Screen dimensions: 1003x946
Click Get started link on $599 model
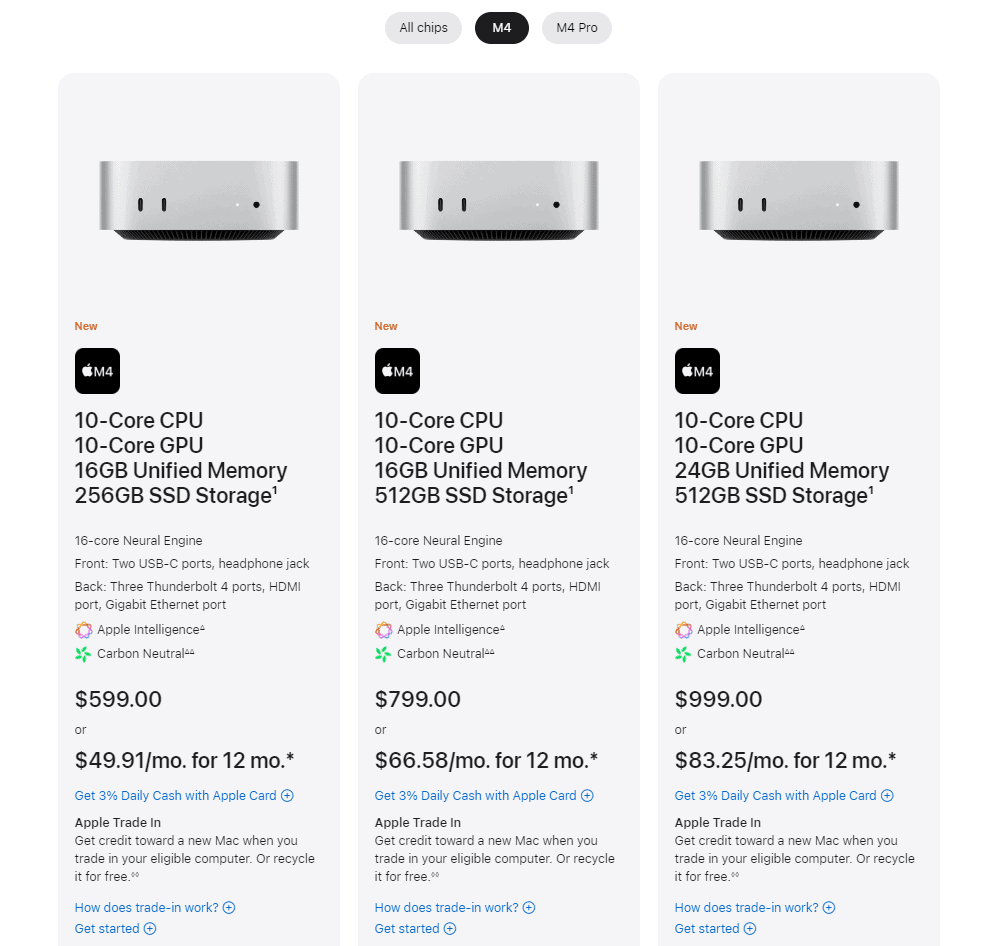pos(115,929)
